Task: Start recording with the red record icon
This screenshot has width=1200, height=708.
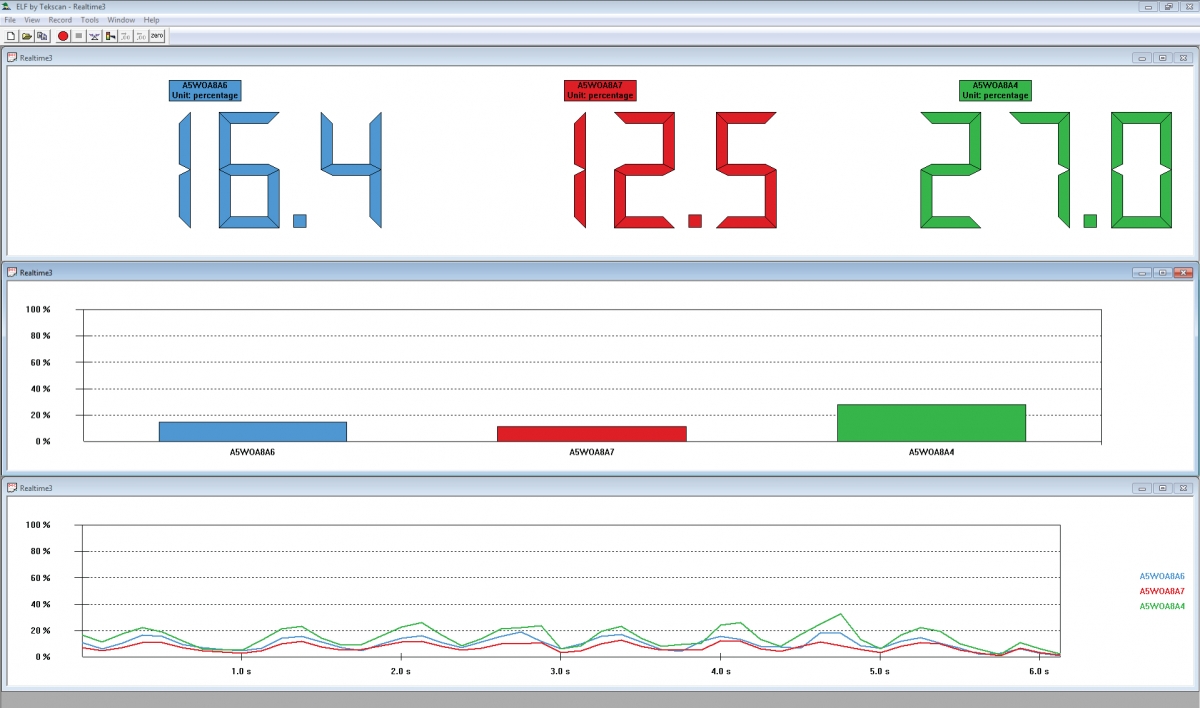Action: 63,35
